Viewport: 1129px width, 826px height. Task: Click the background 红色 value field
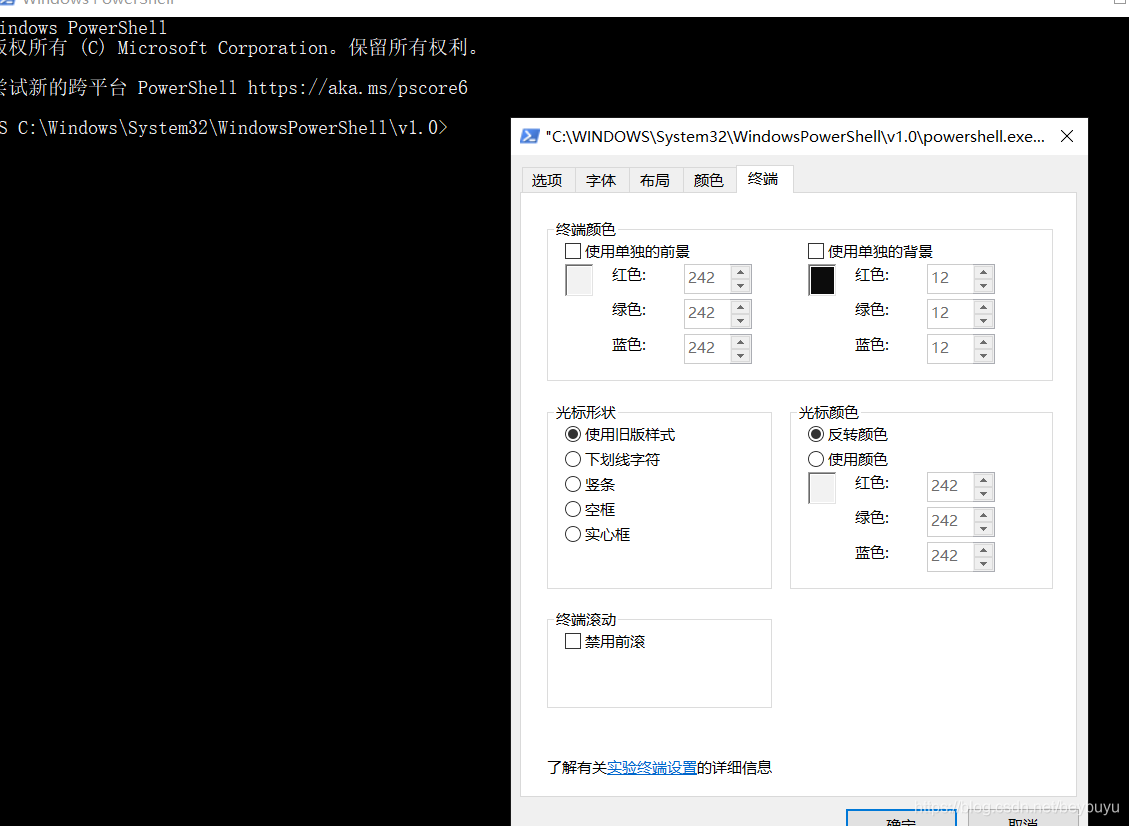tap(950, 278)
